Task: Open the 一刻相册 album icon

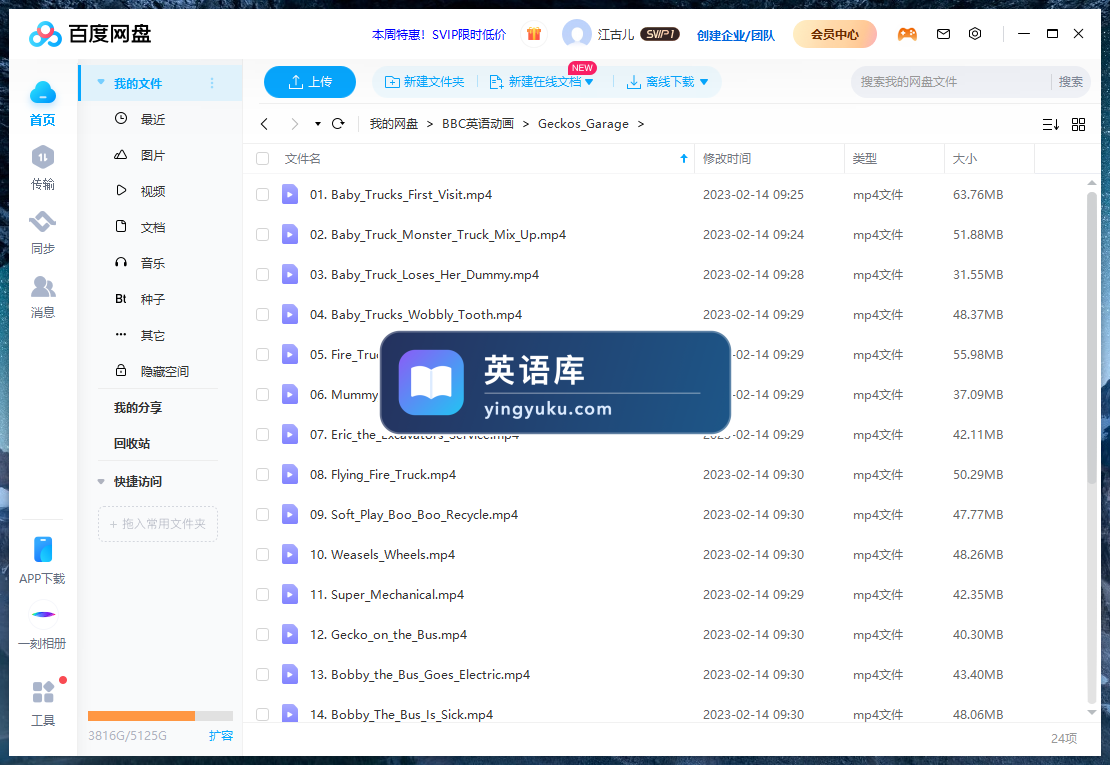Action: pos(43,614)
